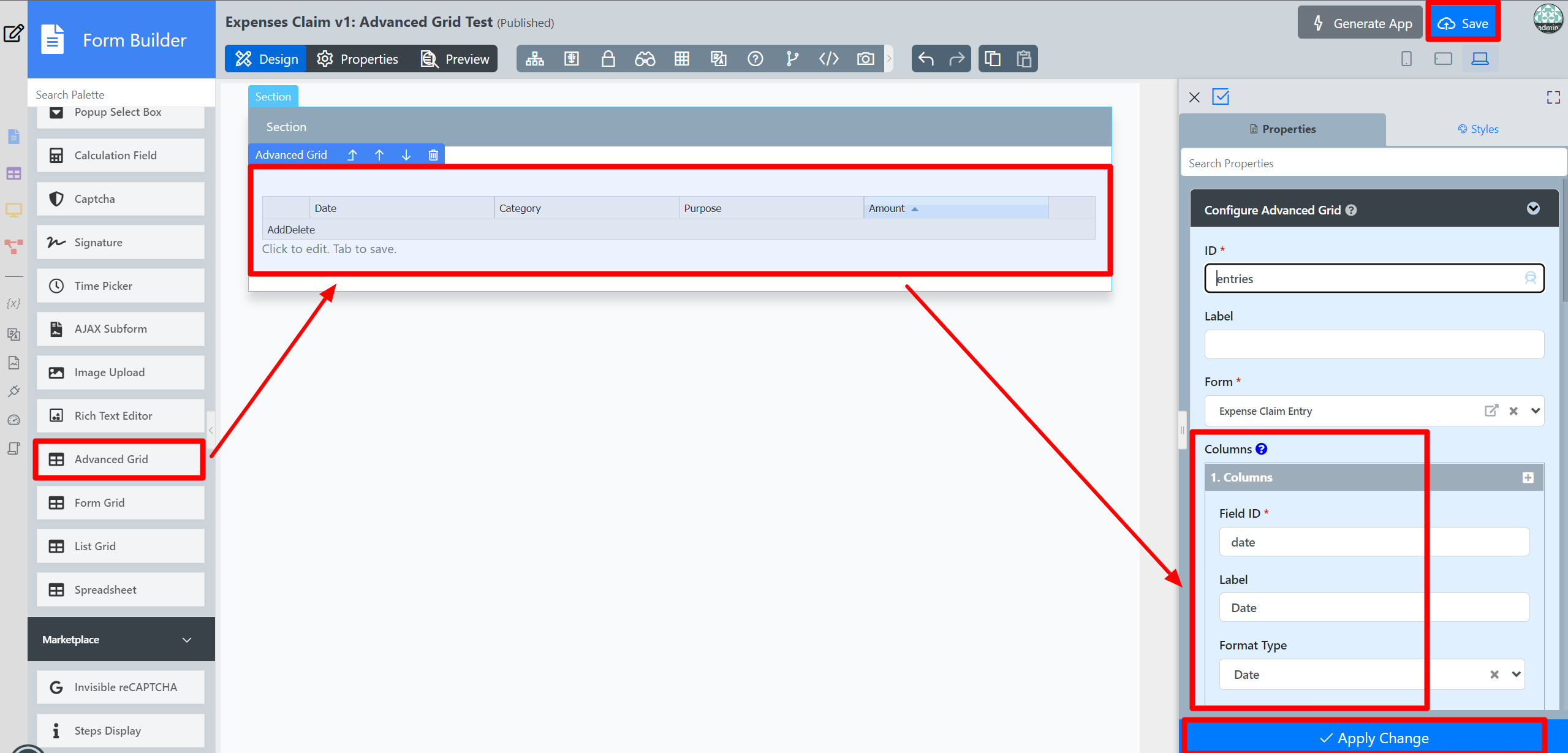Click the redo arrow icon
Screen dimensions: 1568x753
tap(956, 59)
